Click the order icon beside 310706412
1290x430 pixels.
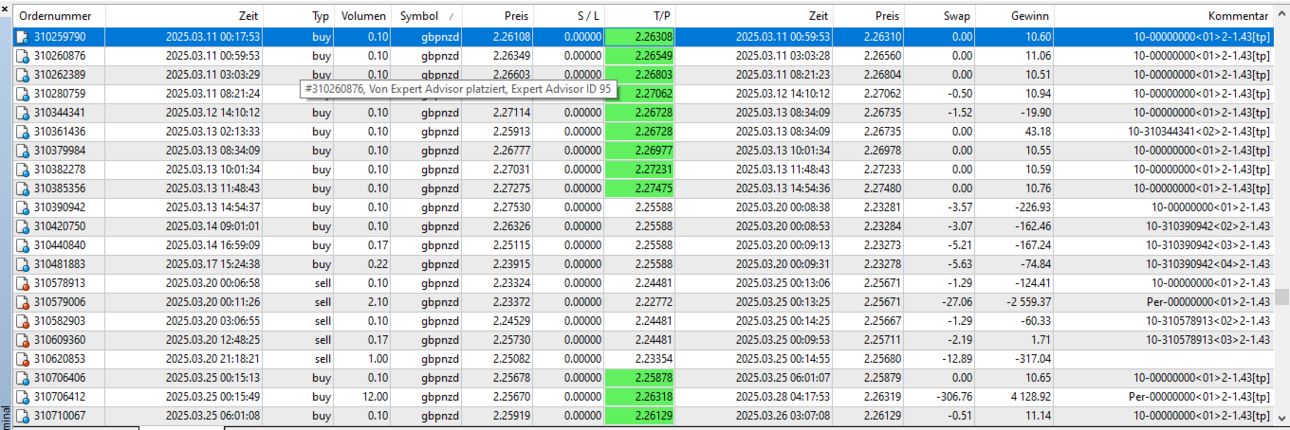[x=22, y=398]
